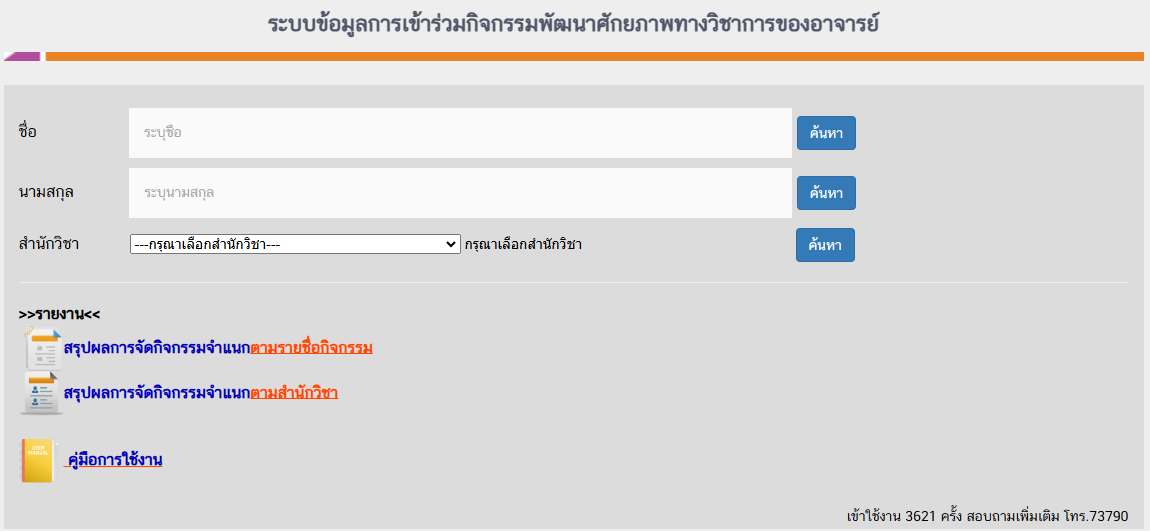Open the report-by-school person document icon
1150x531 pixels.
(x=42, y=393)
